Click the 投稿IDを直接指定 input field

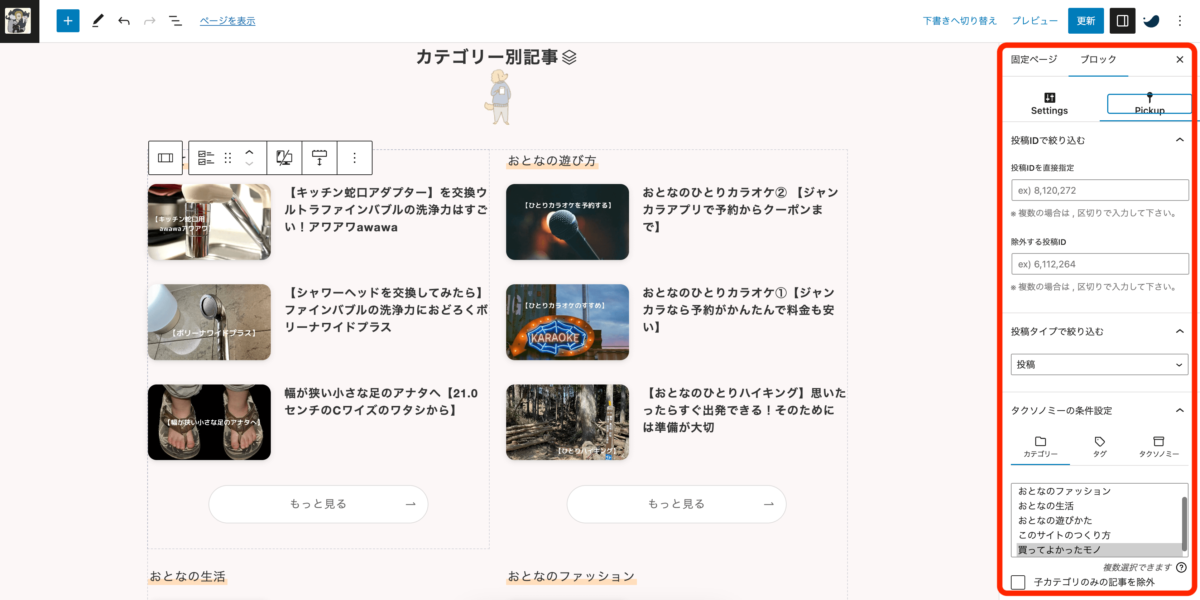pos(1100,190)
